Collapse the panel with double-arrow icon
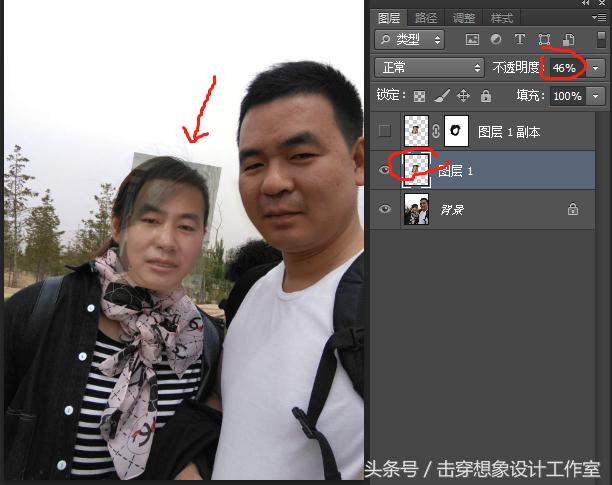612x485 pixels. 585,3
